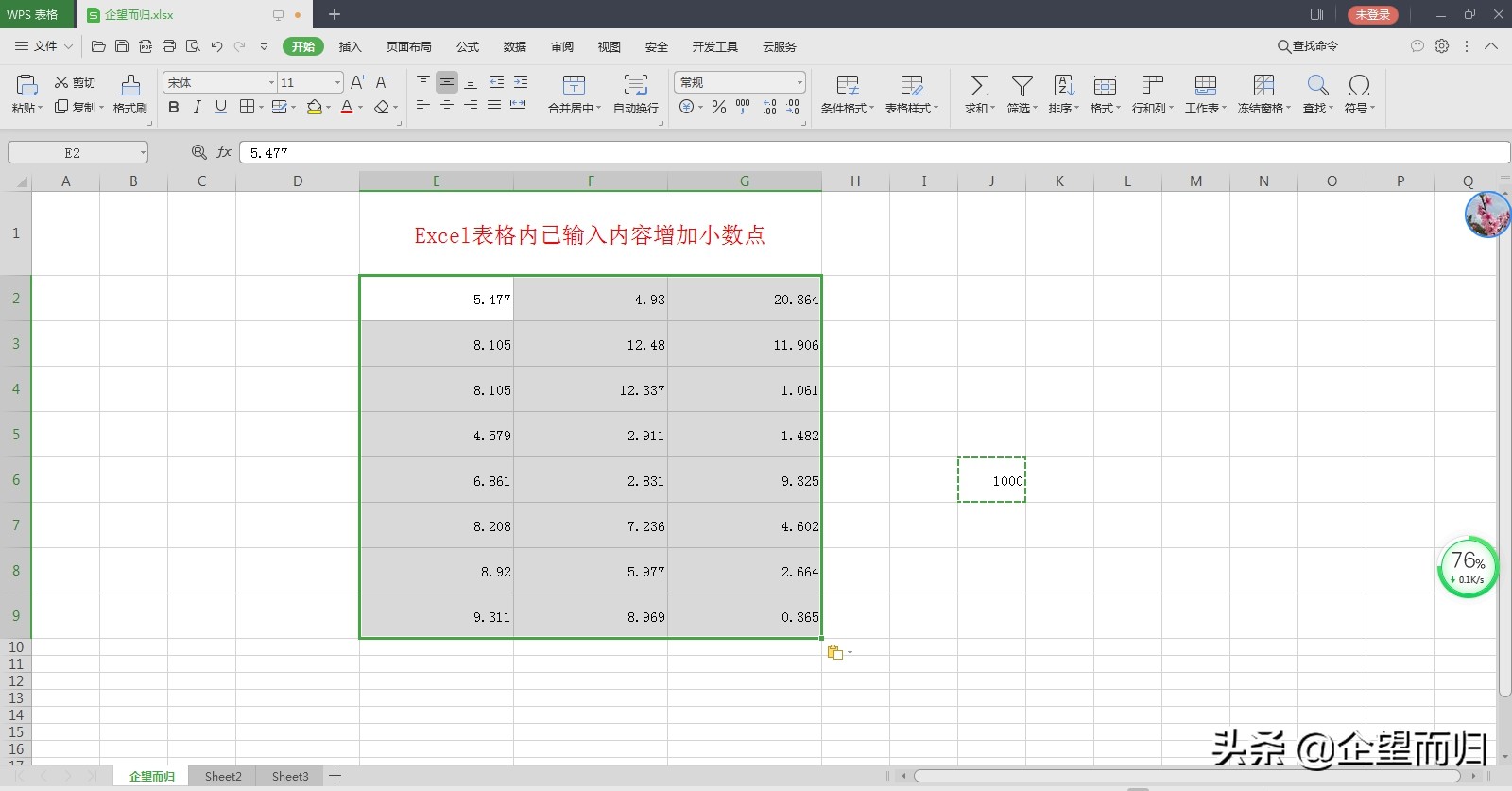Expand the Paste (粘贴) dropdown arrow
Viewport: 1512px width, 791px height.
40,109
